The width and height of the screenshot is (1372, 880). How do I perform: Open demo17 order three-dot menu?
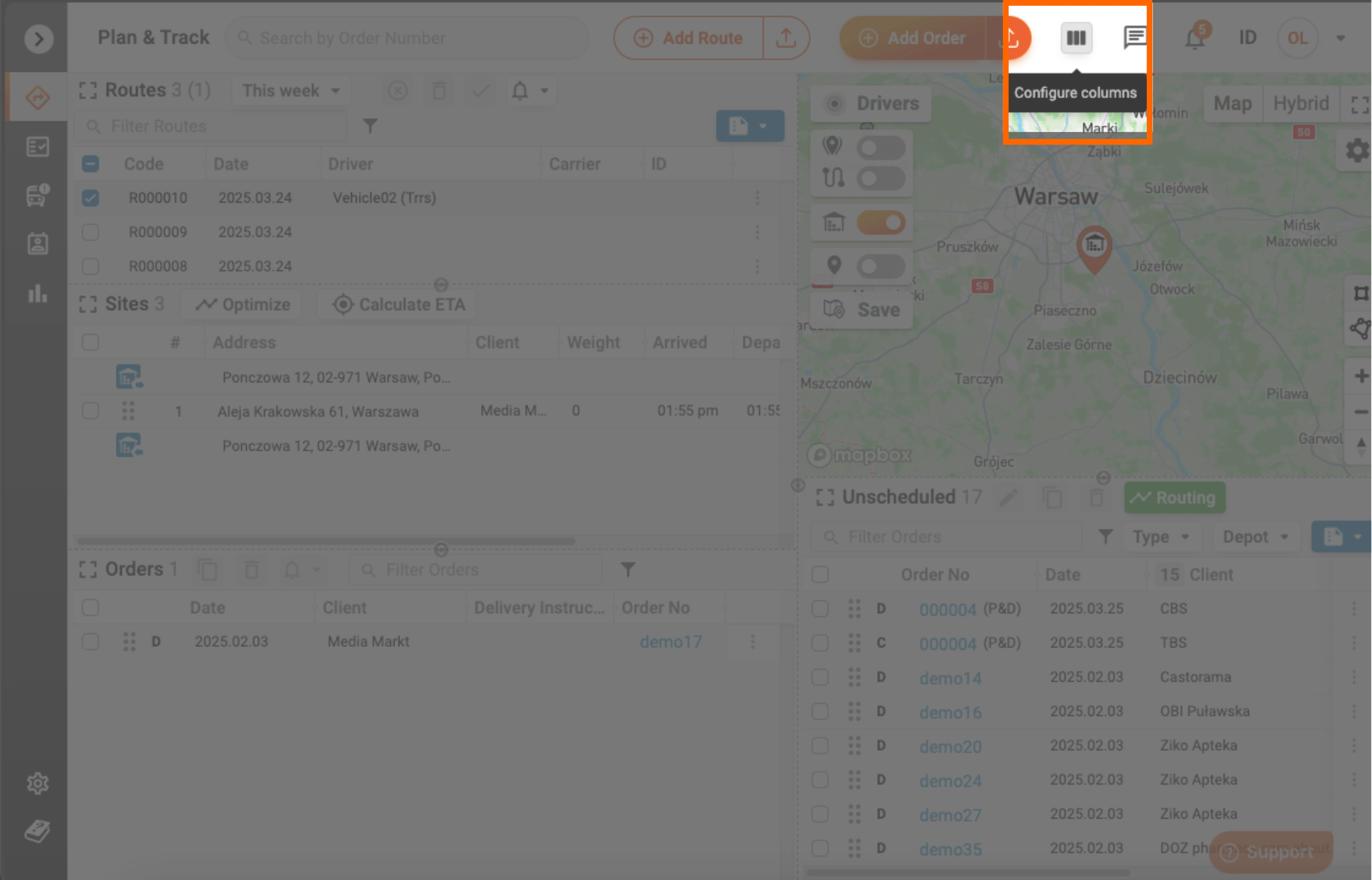[752, 642]
